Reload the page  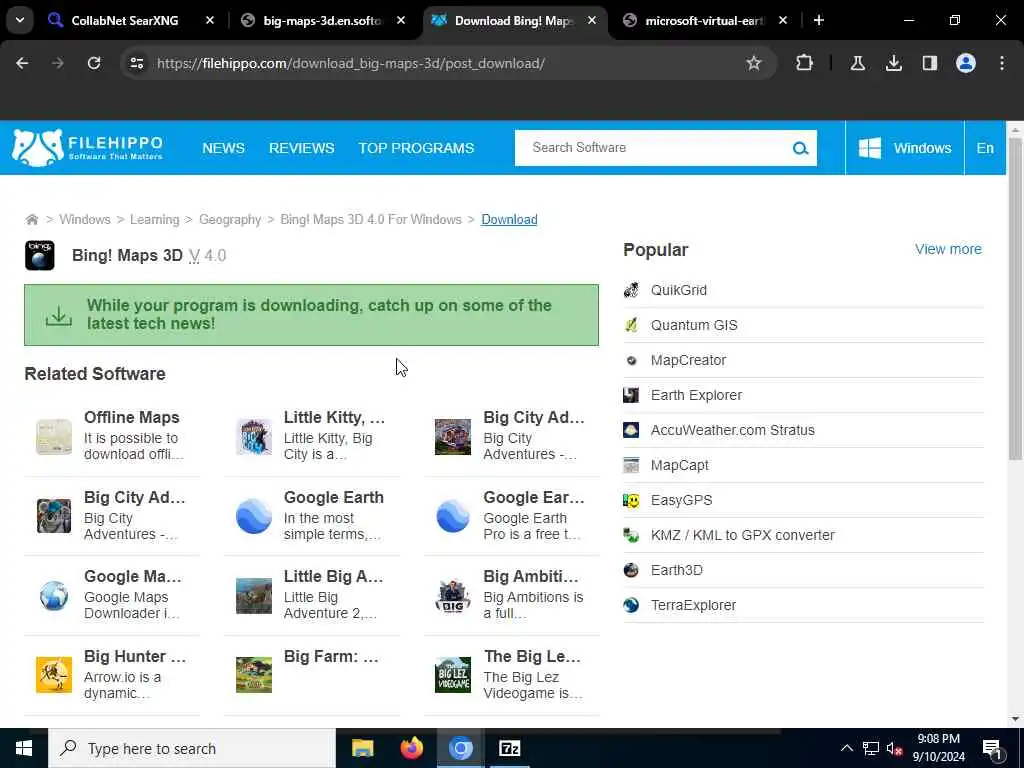(94, 63)
